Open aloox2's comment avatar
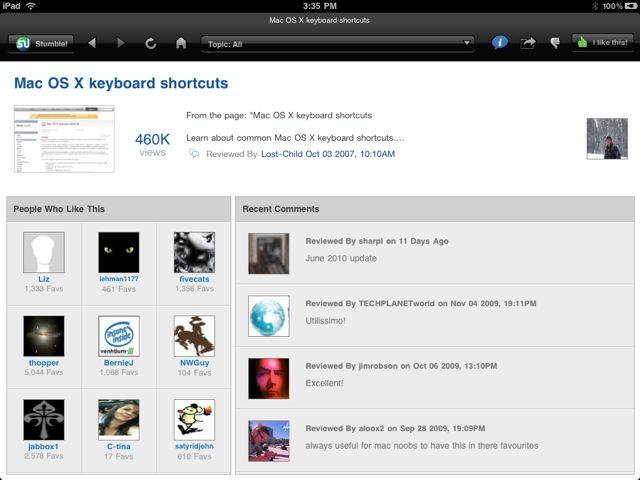 point(269,441)
